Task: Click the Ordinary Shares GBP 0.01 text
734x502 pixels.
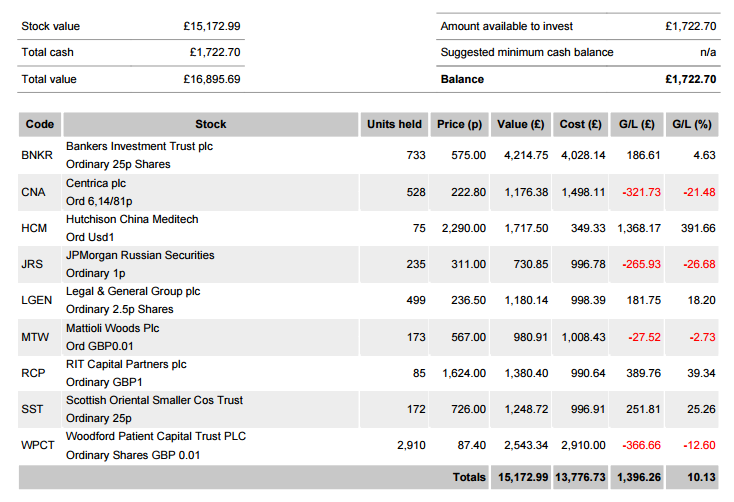Action: tap(133, 455)
